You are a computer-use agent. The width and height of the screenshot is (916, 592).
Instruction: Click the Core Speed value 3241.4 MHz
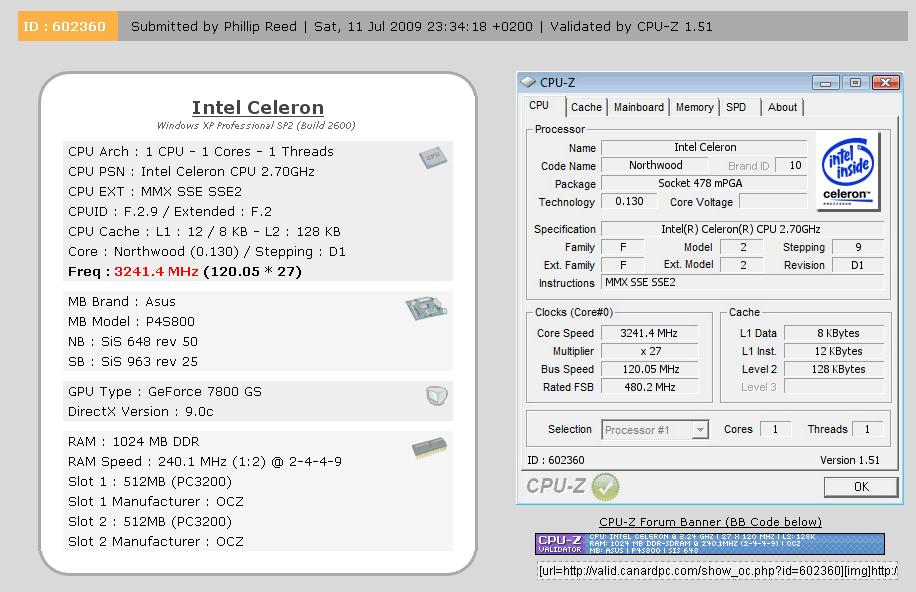click(649, 333)
